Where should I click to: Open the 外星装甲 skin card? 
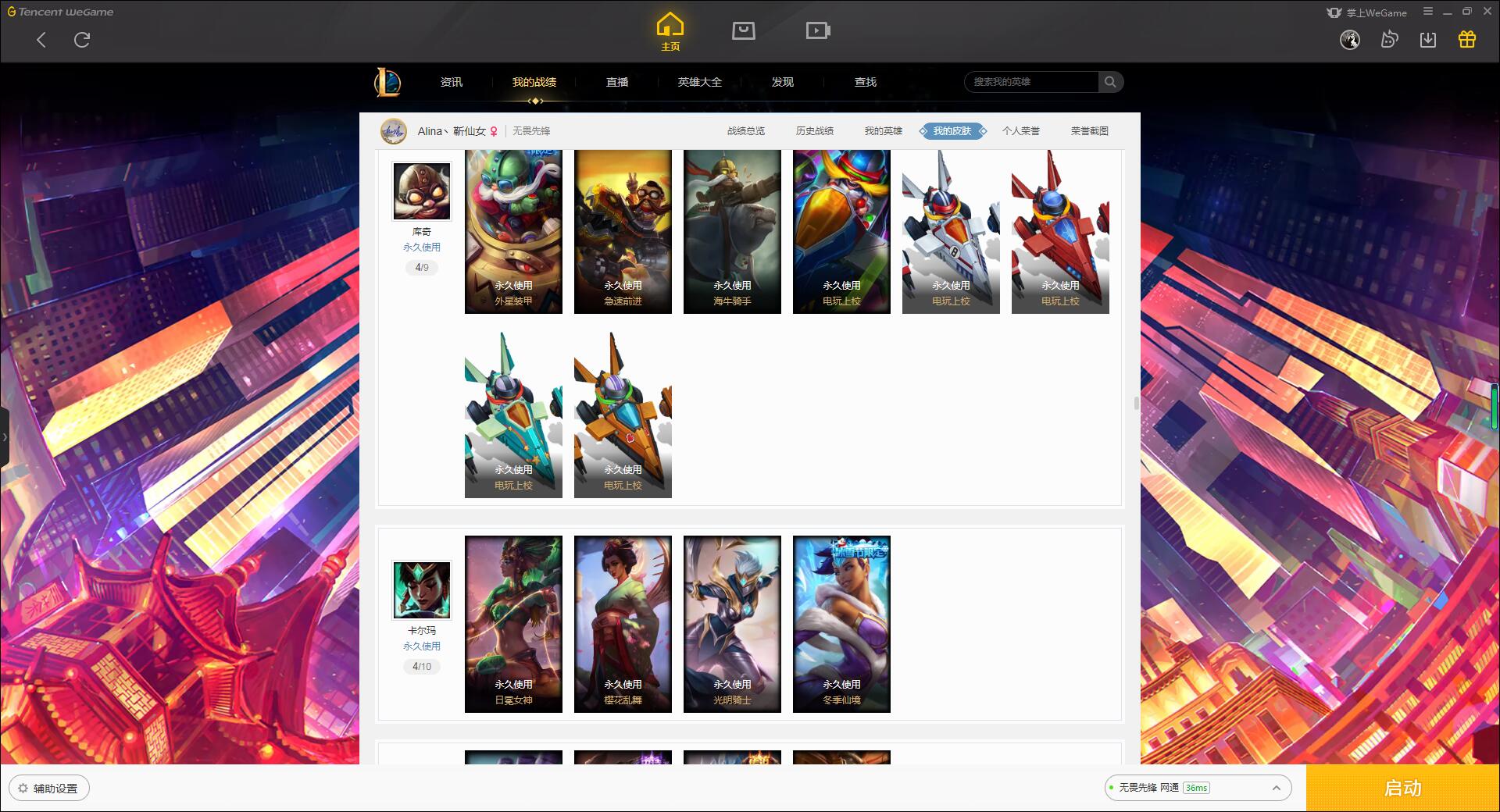tap(513, 232)
